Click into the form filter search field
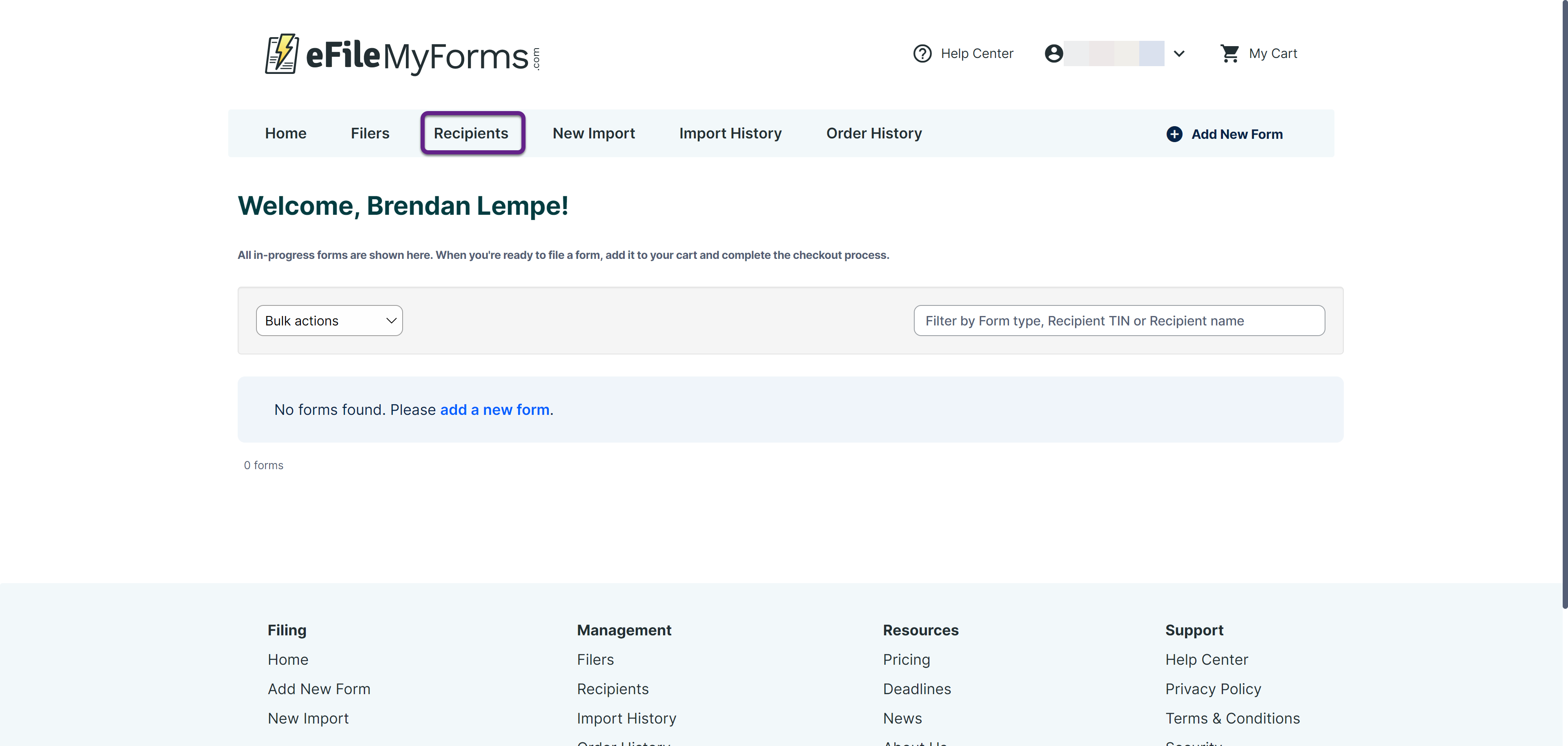This screenshot has height=746, width=1568. pos(1119,321)
